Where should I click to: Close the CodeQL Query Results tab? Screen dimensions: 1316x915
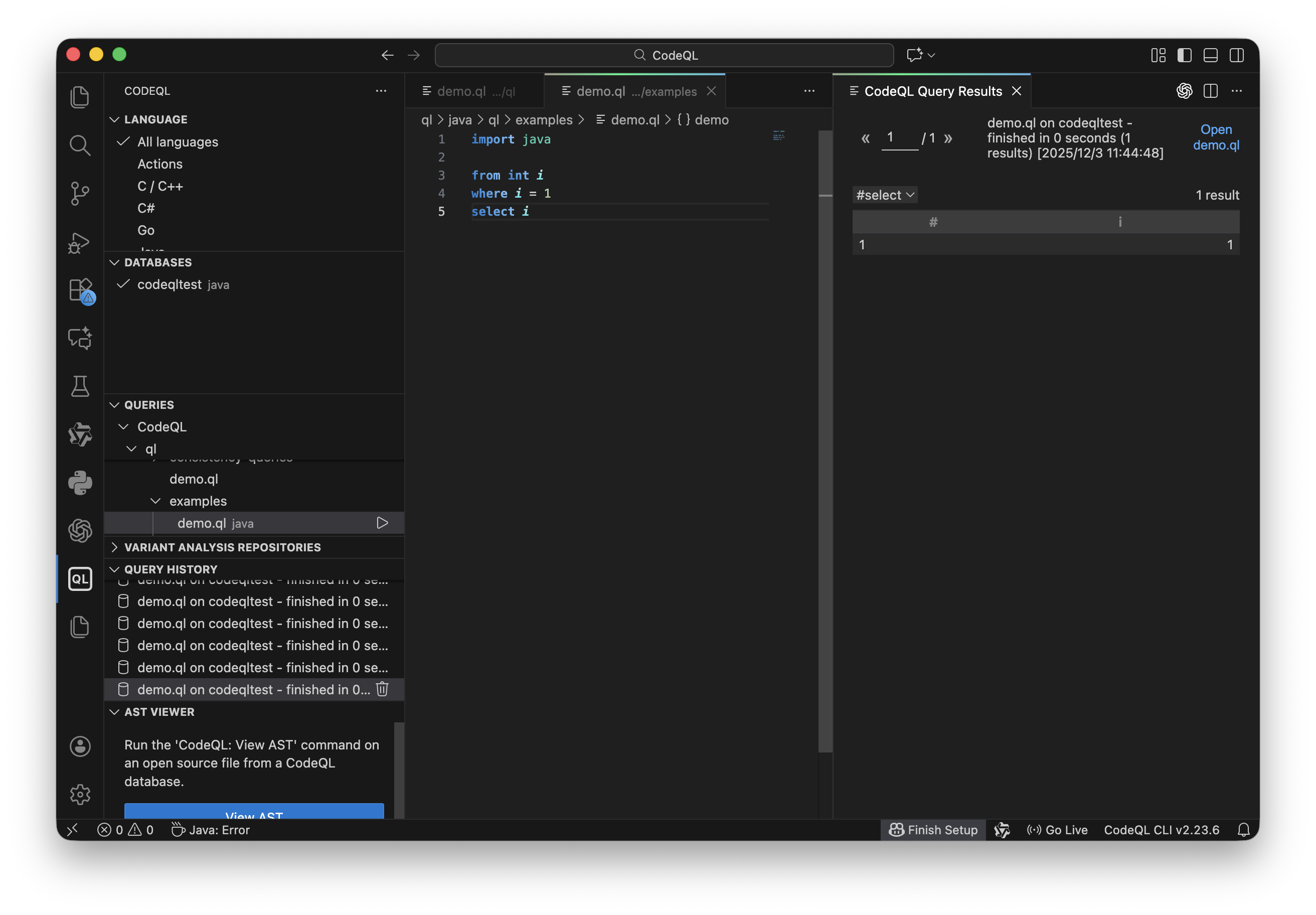1016,91
